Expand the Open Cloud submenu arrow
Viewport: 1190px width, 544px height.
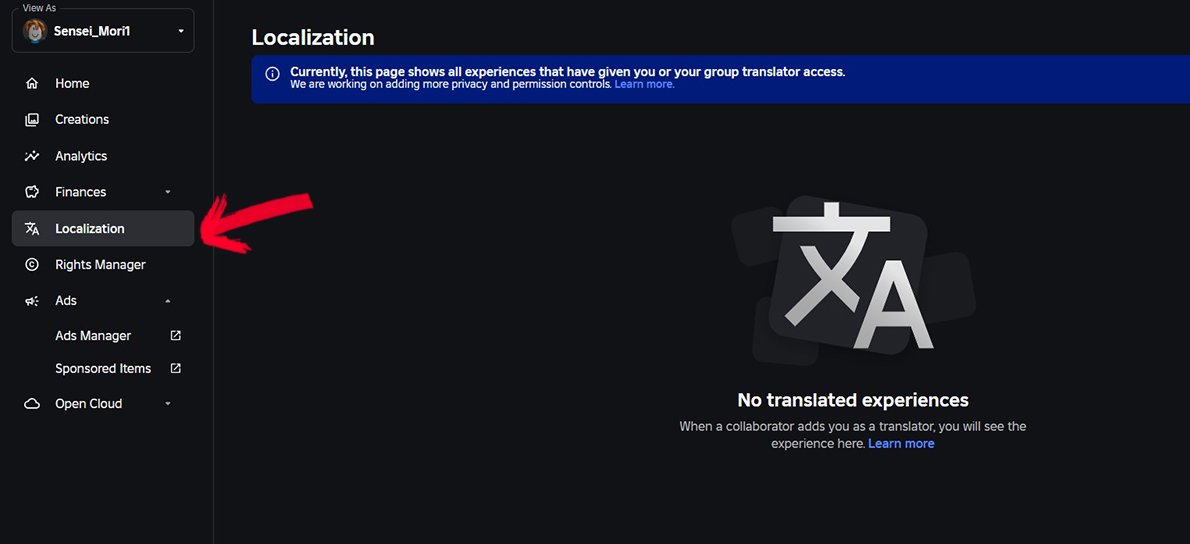pos(168,404)
